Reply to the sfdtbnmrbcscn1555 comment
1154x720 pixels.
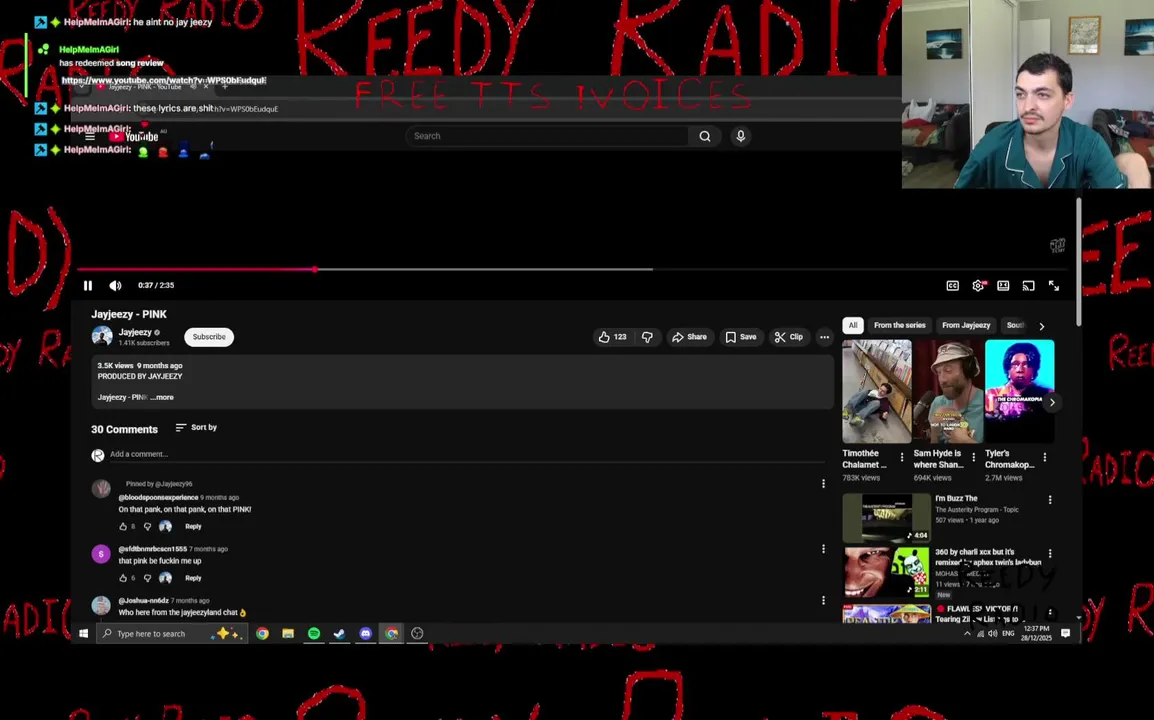(x=193, y=579)
